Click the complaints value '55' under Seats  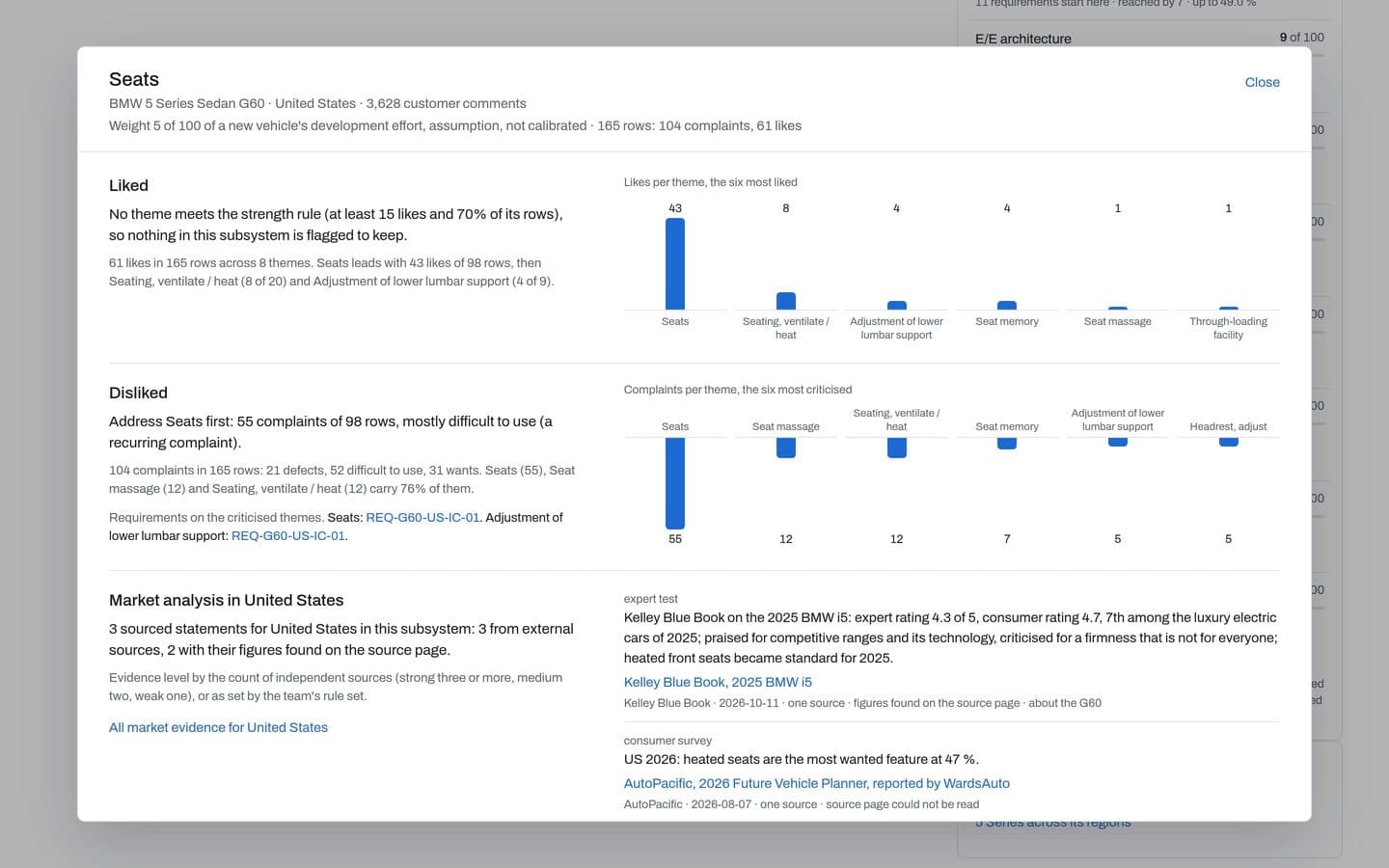tap(675, 539)
